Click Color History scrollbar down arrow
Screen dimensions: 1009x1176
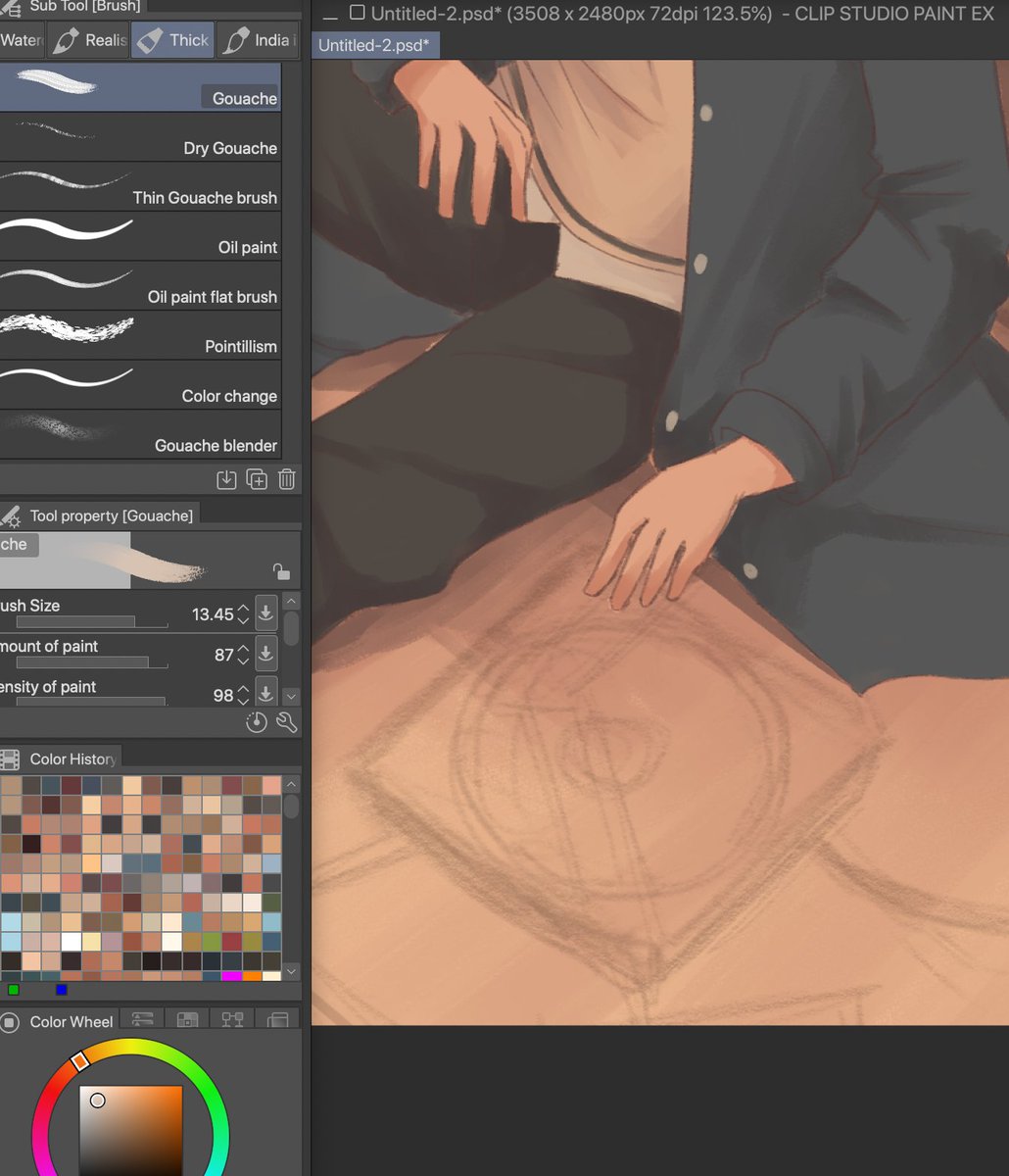point(291,971)
